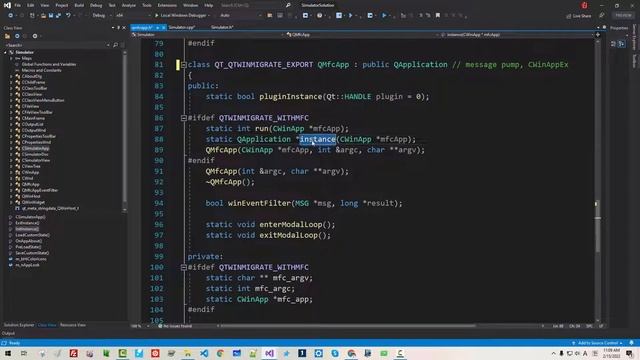The height and width of the screenshot is (360, 640).
Task: Open the Project menu
Action: (x=62, y=5)
